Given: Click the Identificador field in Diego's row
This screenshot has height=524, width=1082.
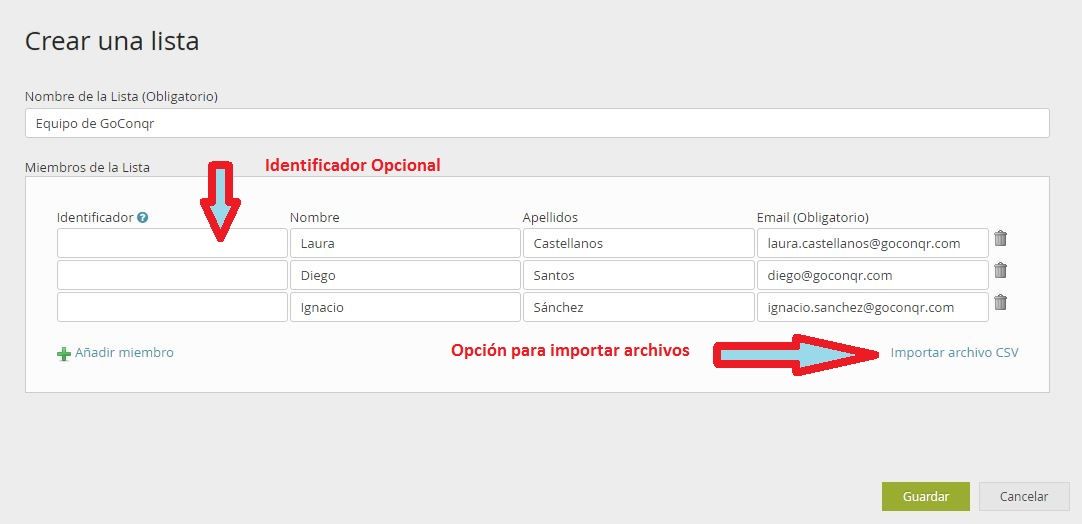Looking at the screenshot, I should 172,275.
